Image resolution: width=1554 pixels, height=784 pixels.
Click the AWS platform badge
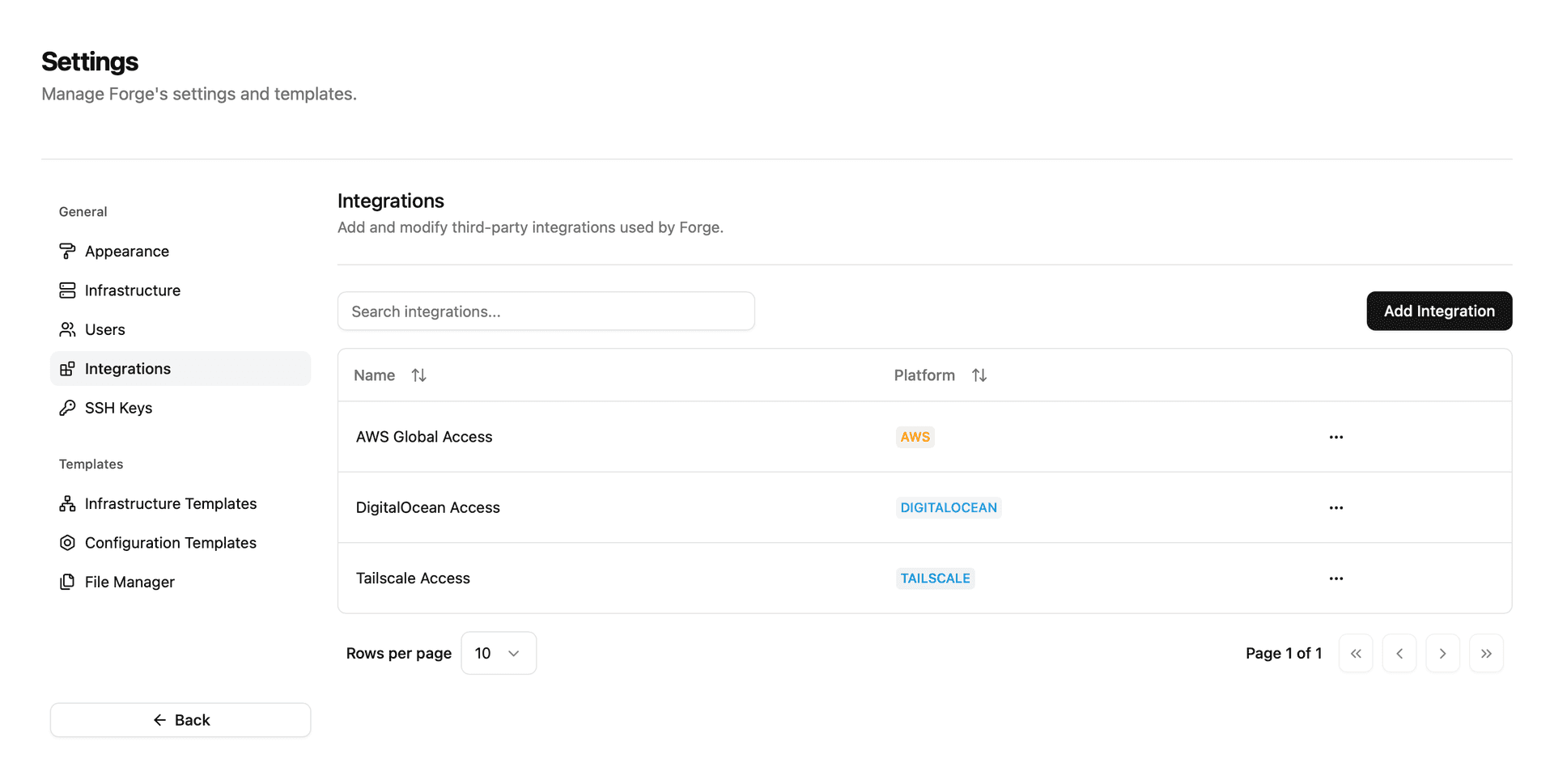(x=915, y=437)
